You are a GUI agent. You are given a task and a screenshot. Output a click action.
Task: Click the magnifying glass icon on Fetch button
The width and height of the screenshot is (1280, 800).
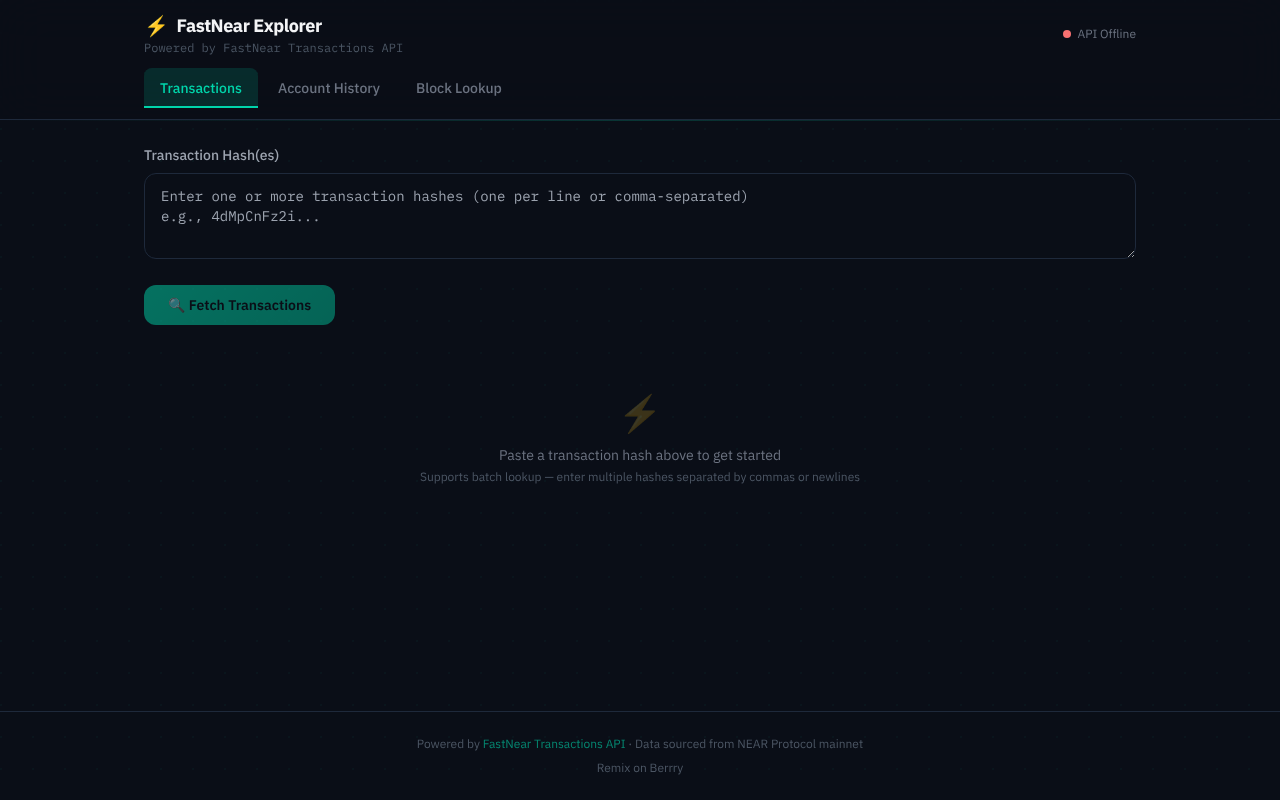[177, 305]
